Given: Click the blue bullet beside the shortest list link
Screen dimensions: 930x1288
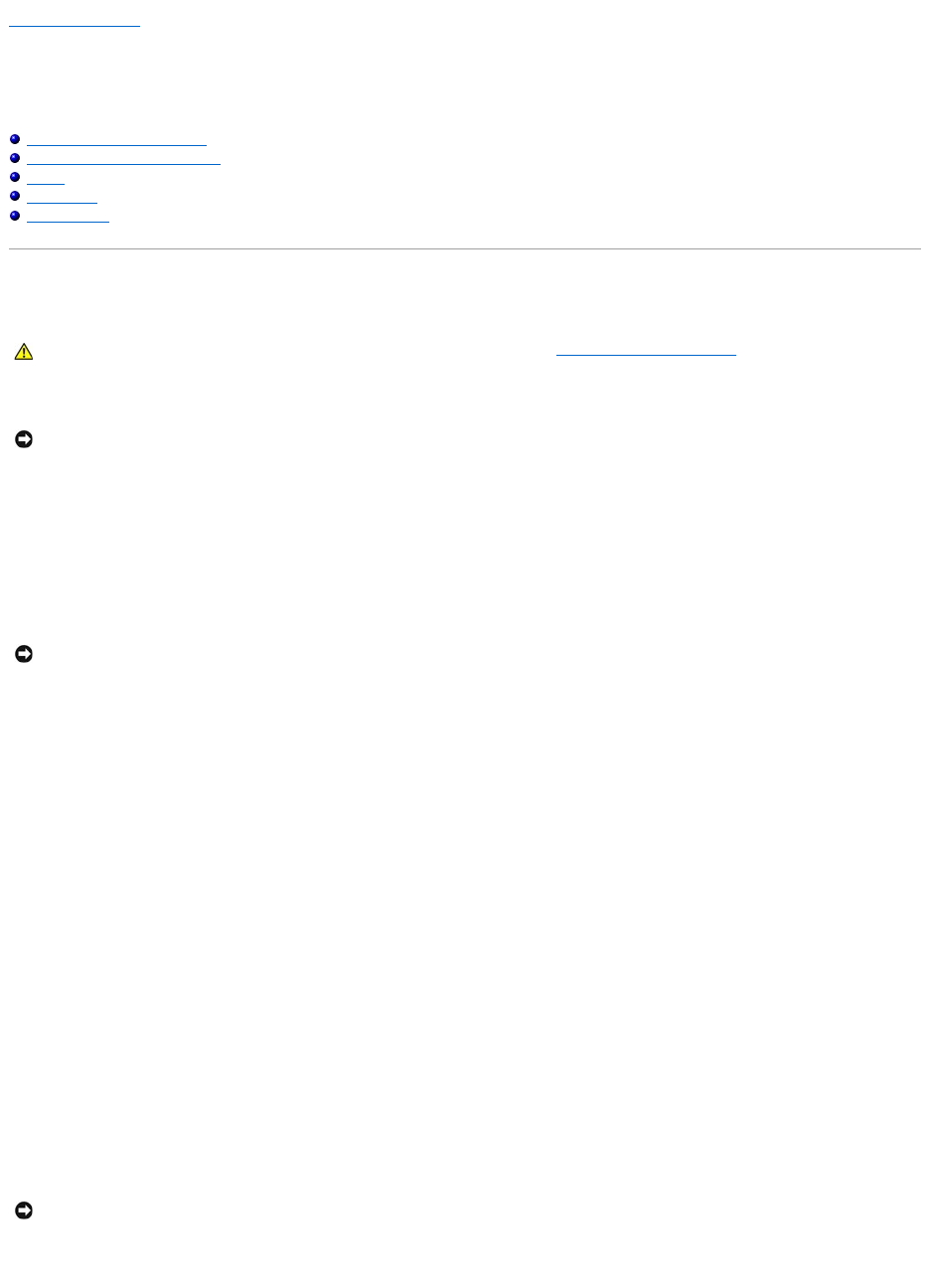Looking at the screenshot, I should coord(15,177).
